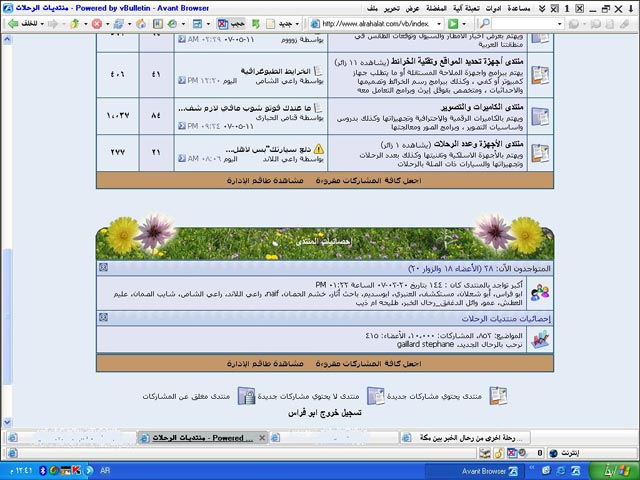Viewport: 640px width, 480px height.
Task: Click the full-screen layout toolbar icon
Action: tap(197, 24)
